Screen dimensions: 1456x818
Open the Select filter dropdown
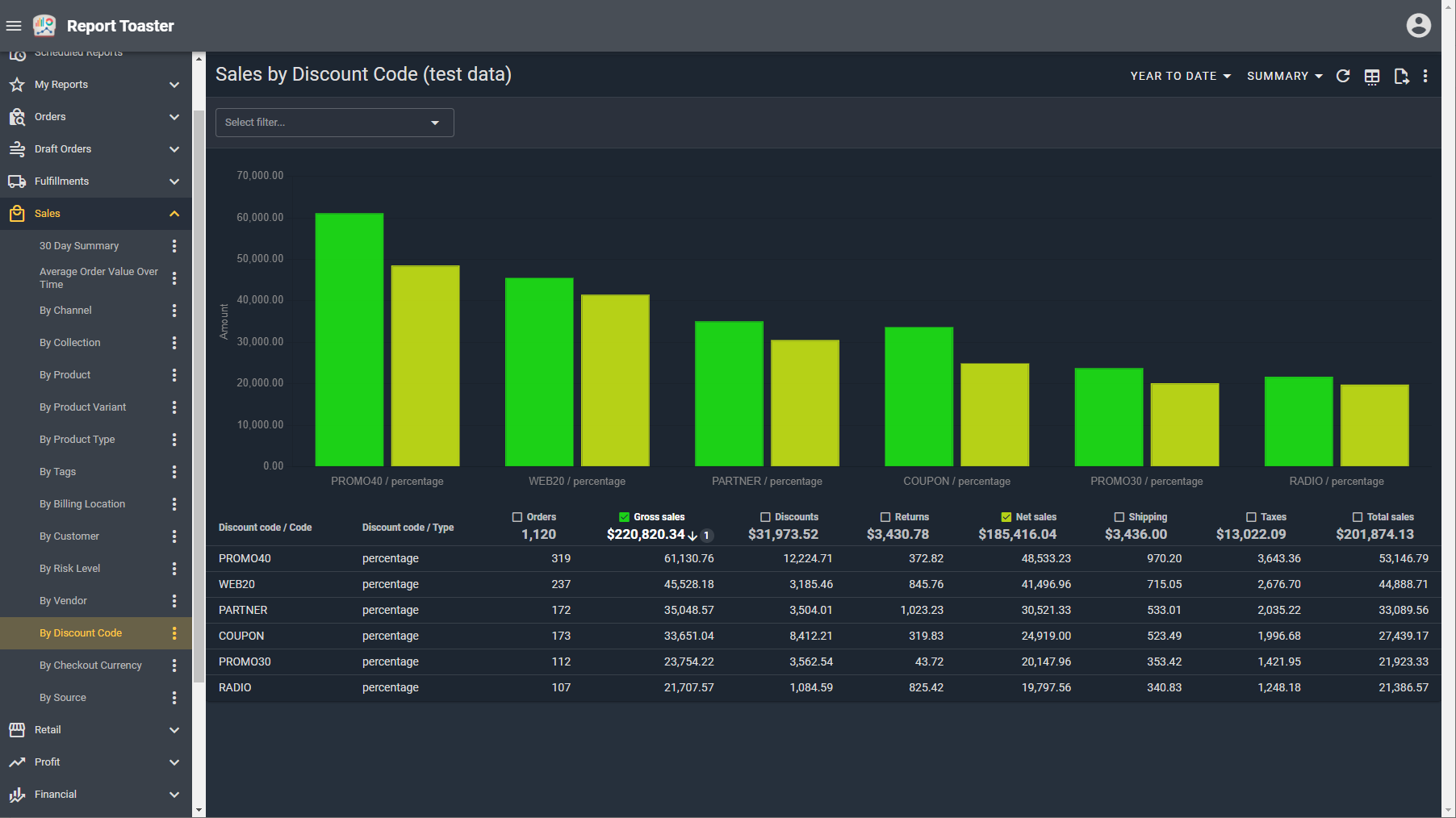tap(334, 123)
